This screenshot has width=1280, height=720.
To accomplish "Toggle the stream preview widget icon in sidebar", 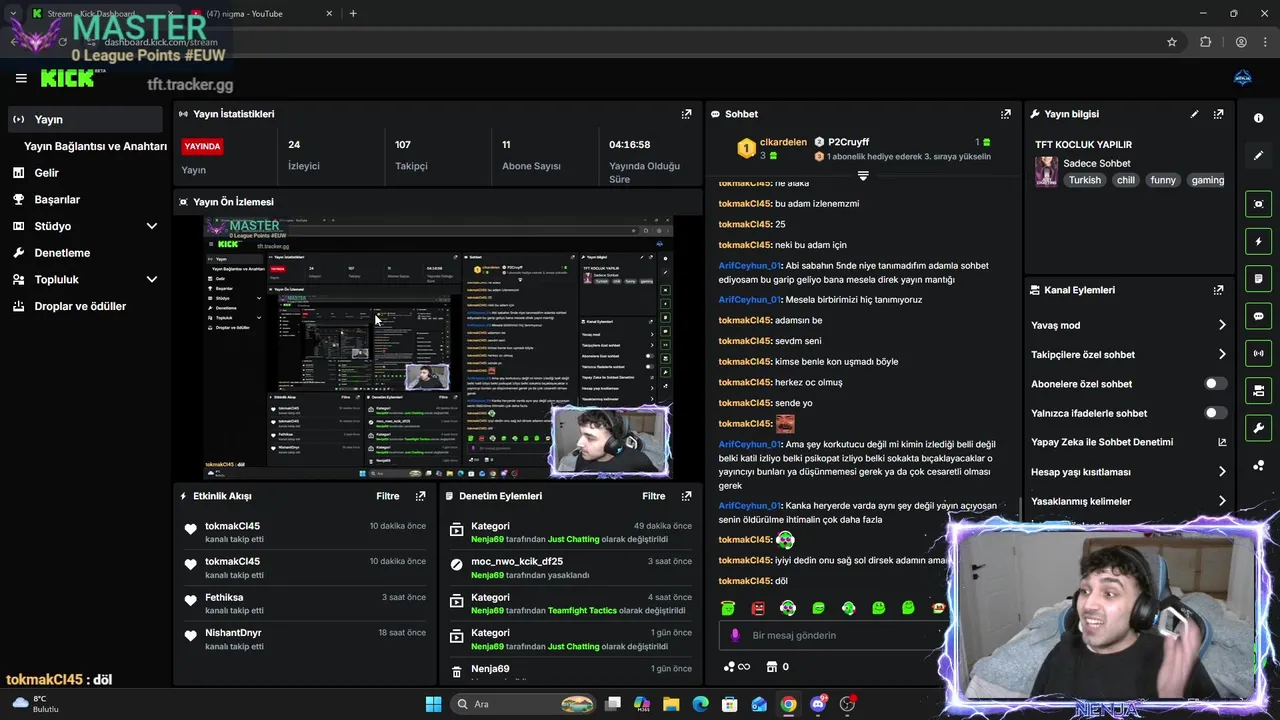I will coord(1258,204).
